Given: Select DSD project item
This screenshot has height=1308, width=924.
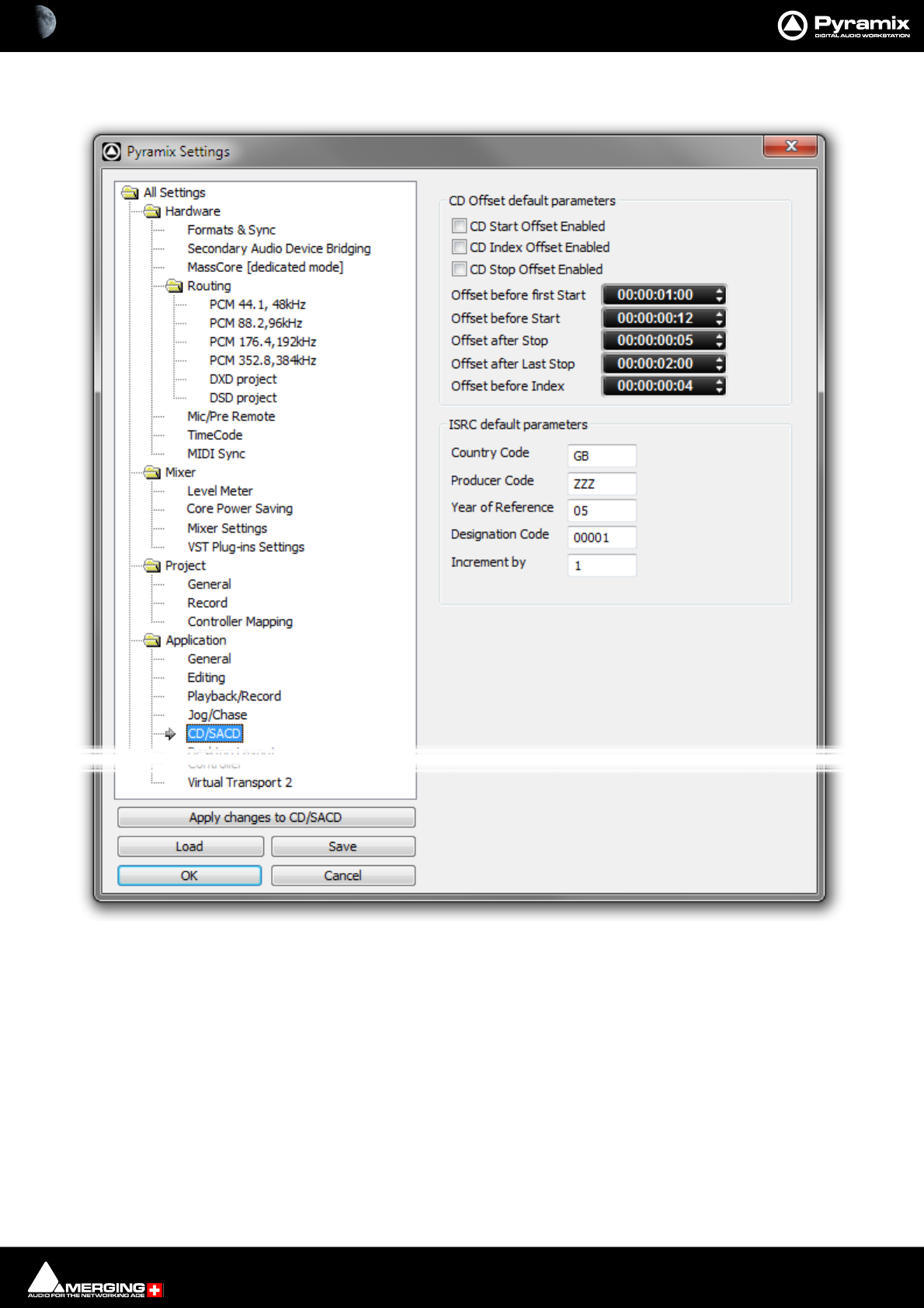Looking at the screenshot, I should pyautogui.click(x=243, y=398).
